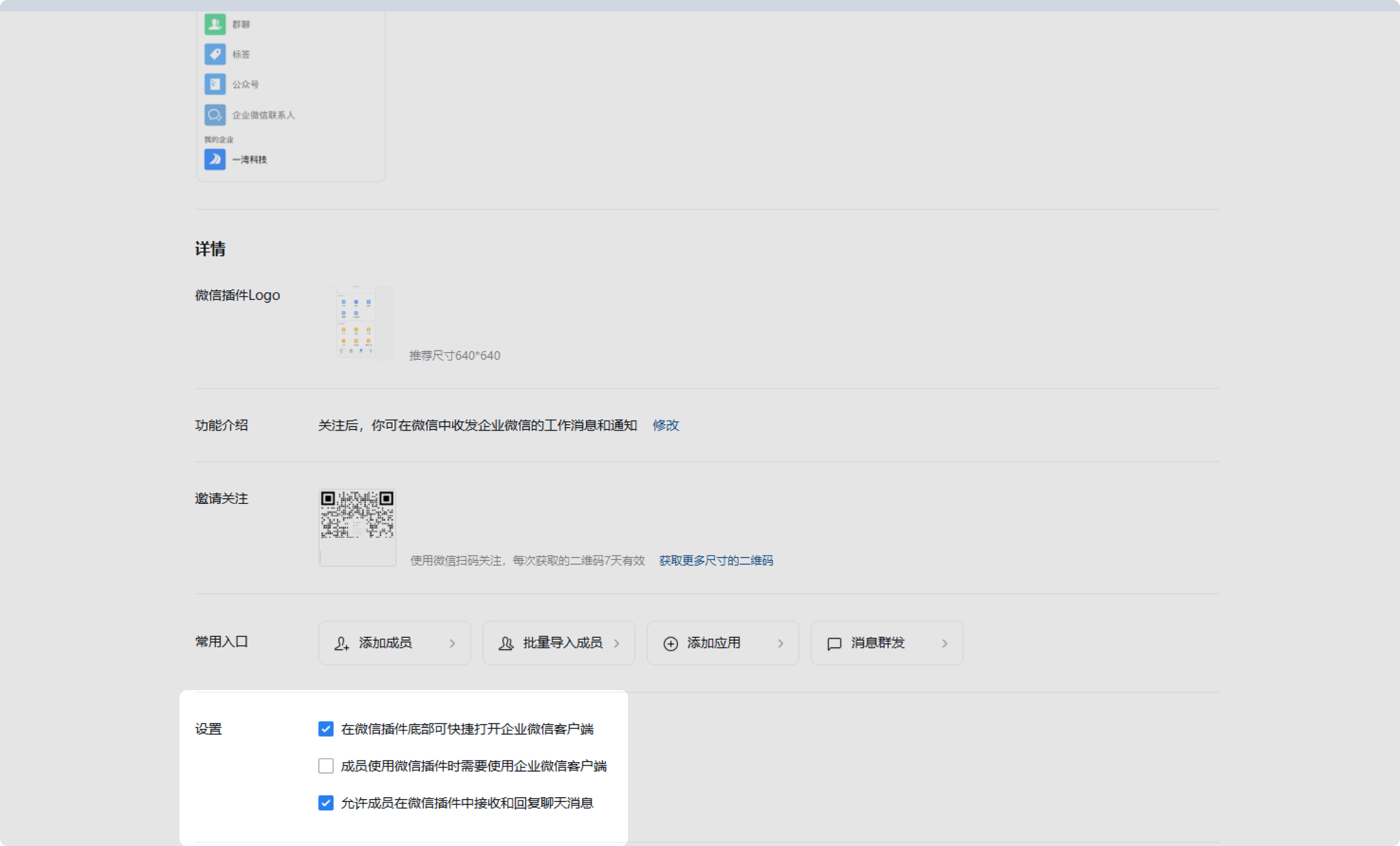
Task: Click the 企业微信联系人 contact icon
Action: point(215,115)
